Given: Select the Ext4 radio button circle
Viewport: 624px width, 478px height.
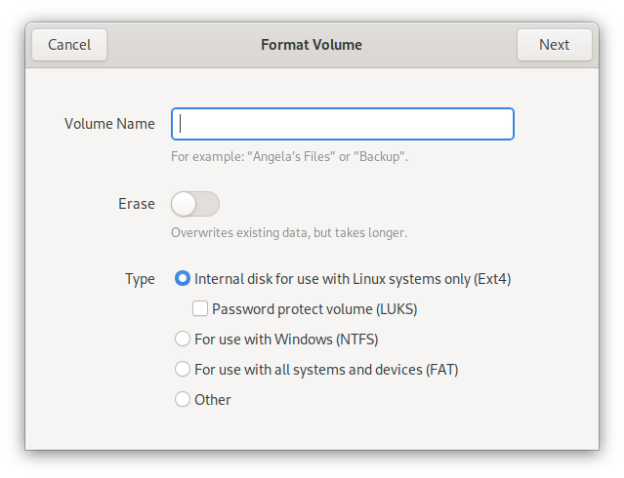Looking at the screenshot, I should point(182,279).
